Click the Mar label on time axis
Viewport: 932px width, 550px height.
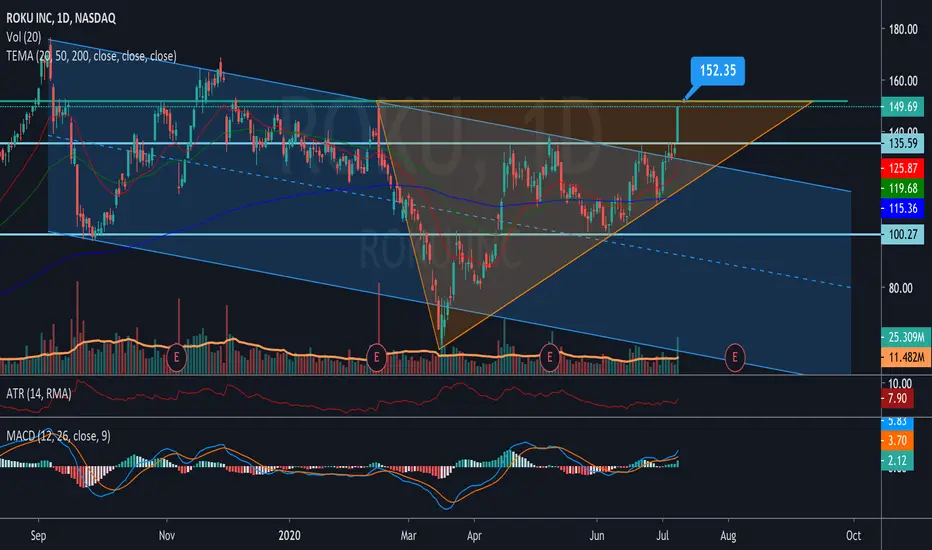tap(408, 536)
